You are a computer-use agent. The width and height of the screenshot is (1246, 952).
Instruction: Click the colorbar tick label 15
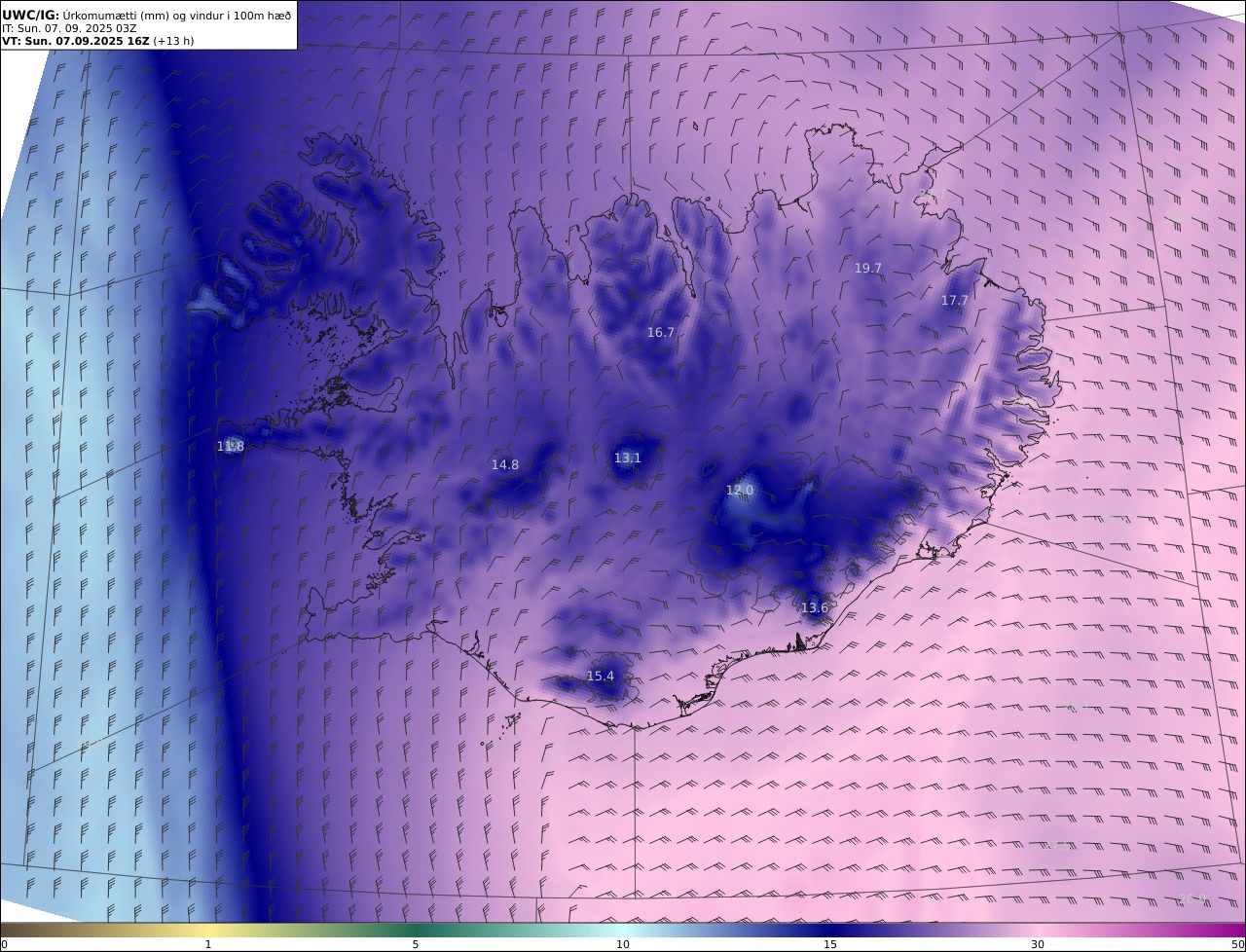point(830,944)
